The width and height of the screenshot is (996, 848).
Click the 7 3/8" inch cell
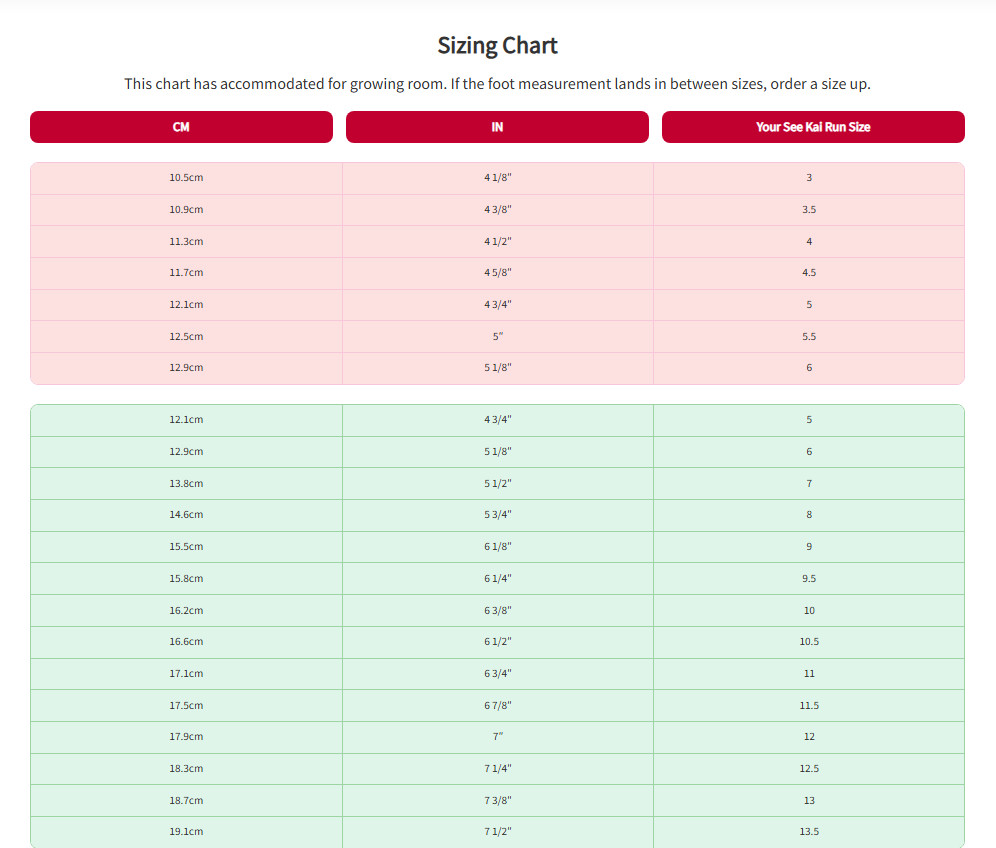498,800
